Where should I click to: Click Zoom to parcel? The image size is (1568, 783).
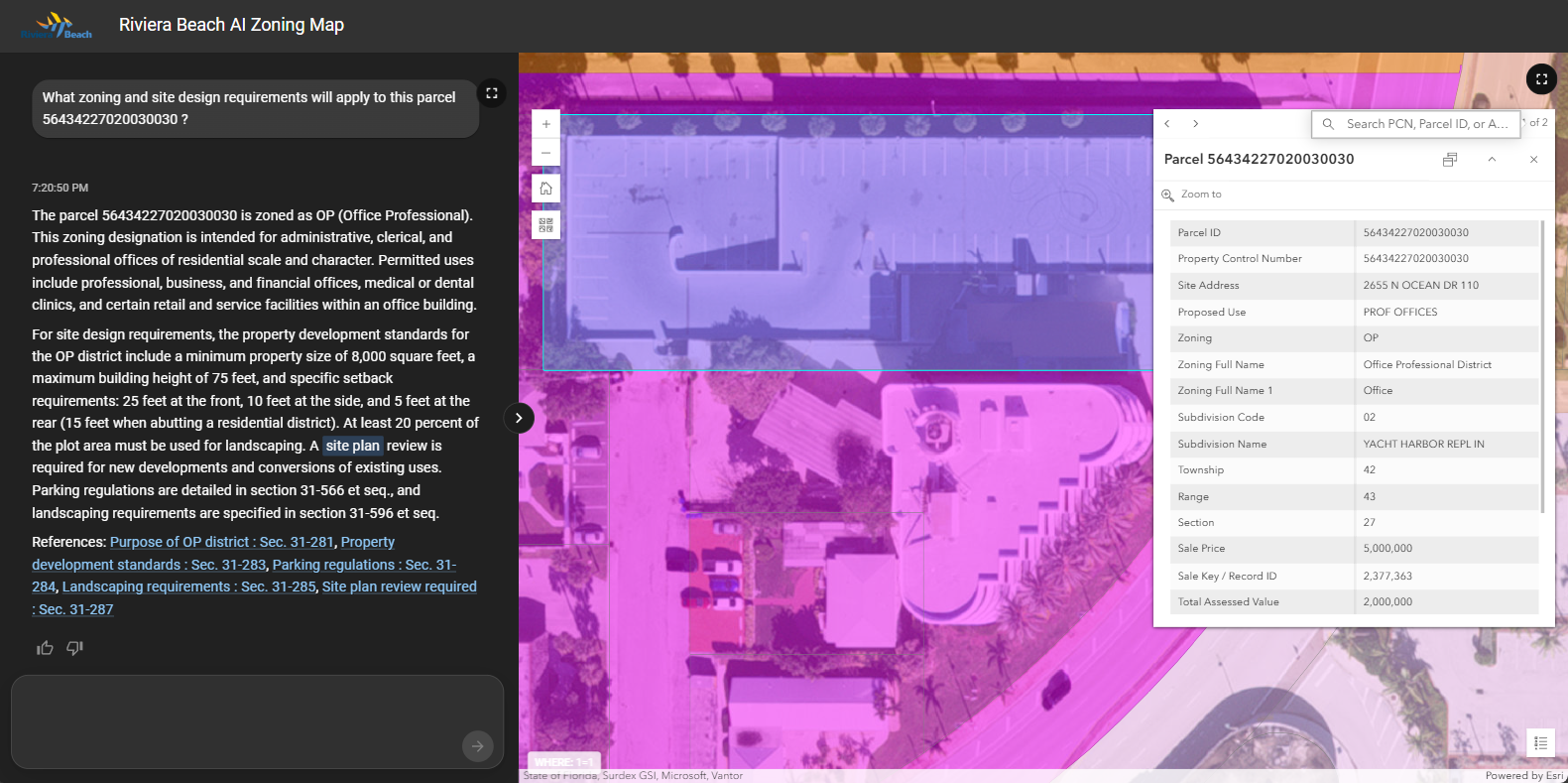click(x=1192, y=195)
